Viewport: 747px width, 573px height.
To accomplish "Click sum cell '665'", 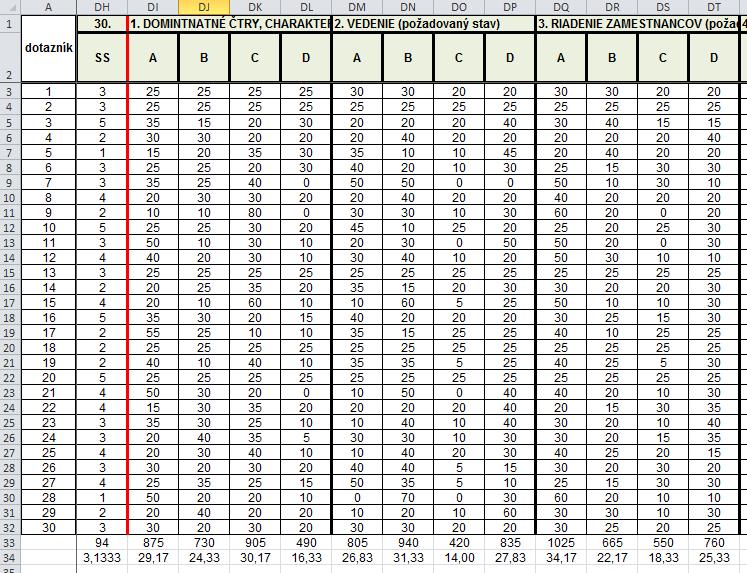I will (x=612, y=543).
